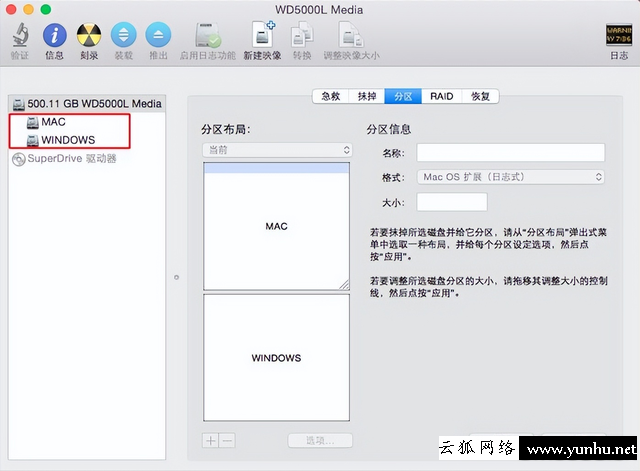The height and width of the screenshot is (471, 640).
Task: Zoom the window with green button
Action: click(x=46, y=9)
